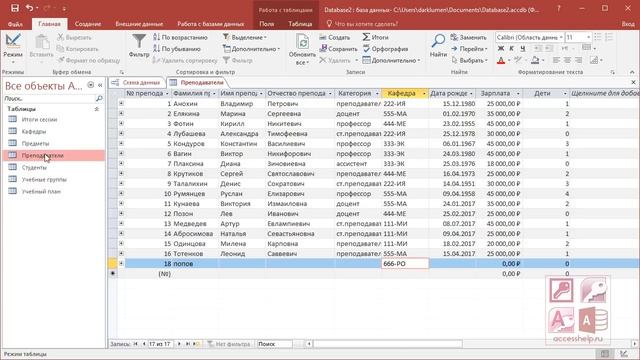
Task: Switch to Работа с базами данных tab
Action: tap(211, 24)
